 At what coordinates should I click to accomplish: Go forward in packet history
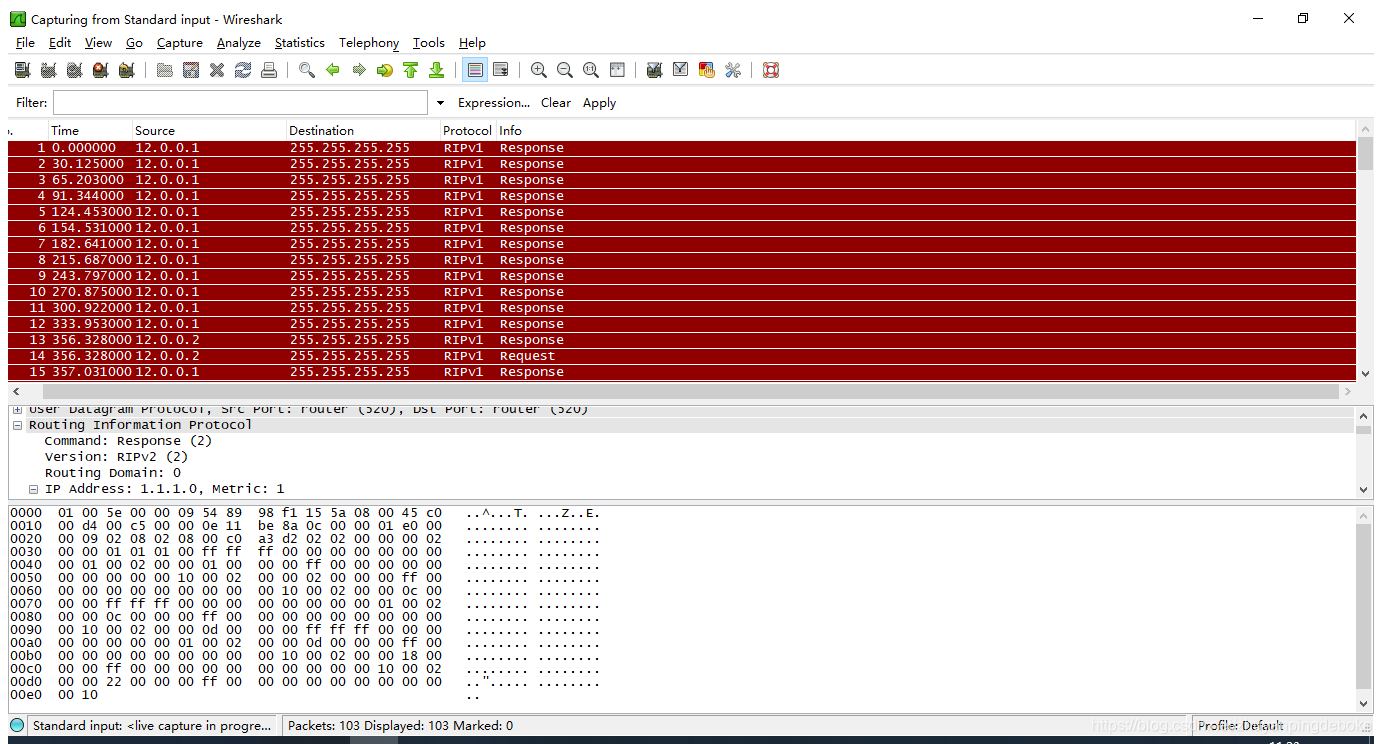pos(359,70)
